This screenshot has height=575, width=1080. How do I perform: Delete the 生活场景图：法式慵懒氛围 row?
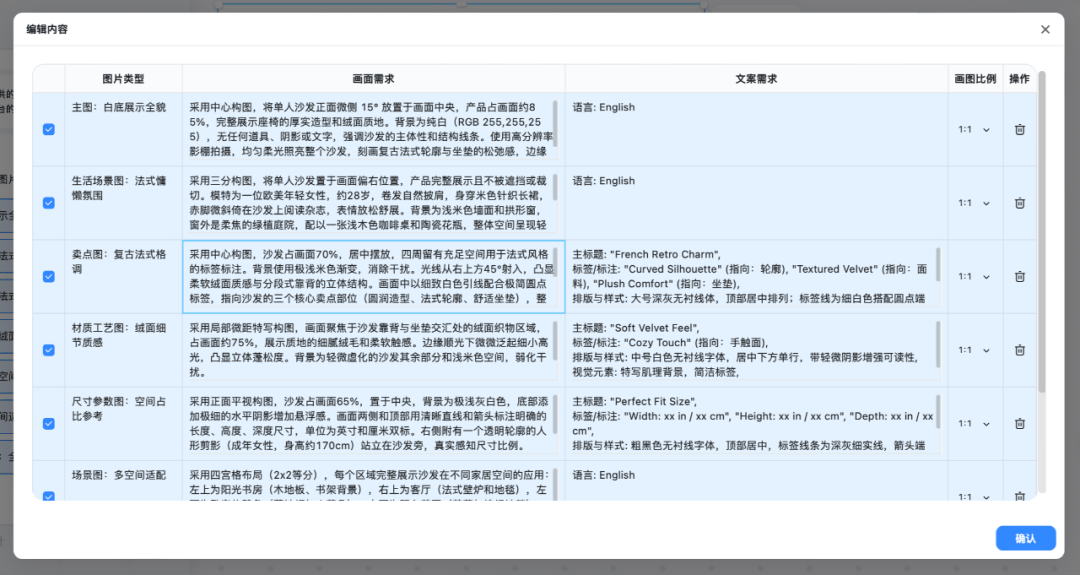(x=1019, y=203)
